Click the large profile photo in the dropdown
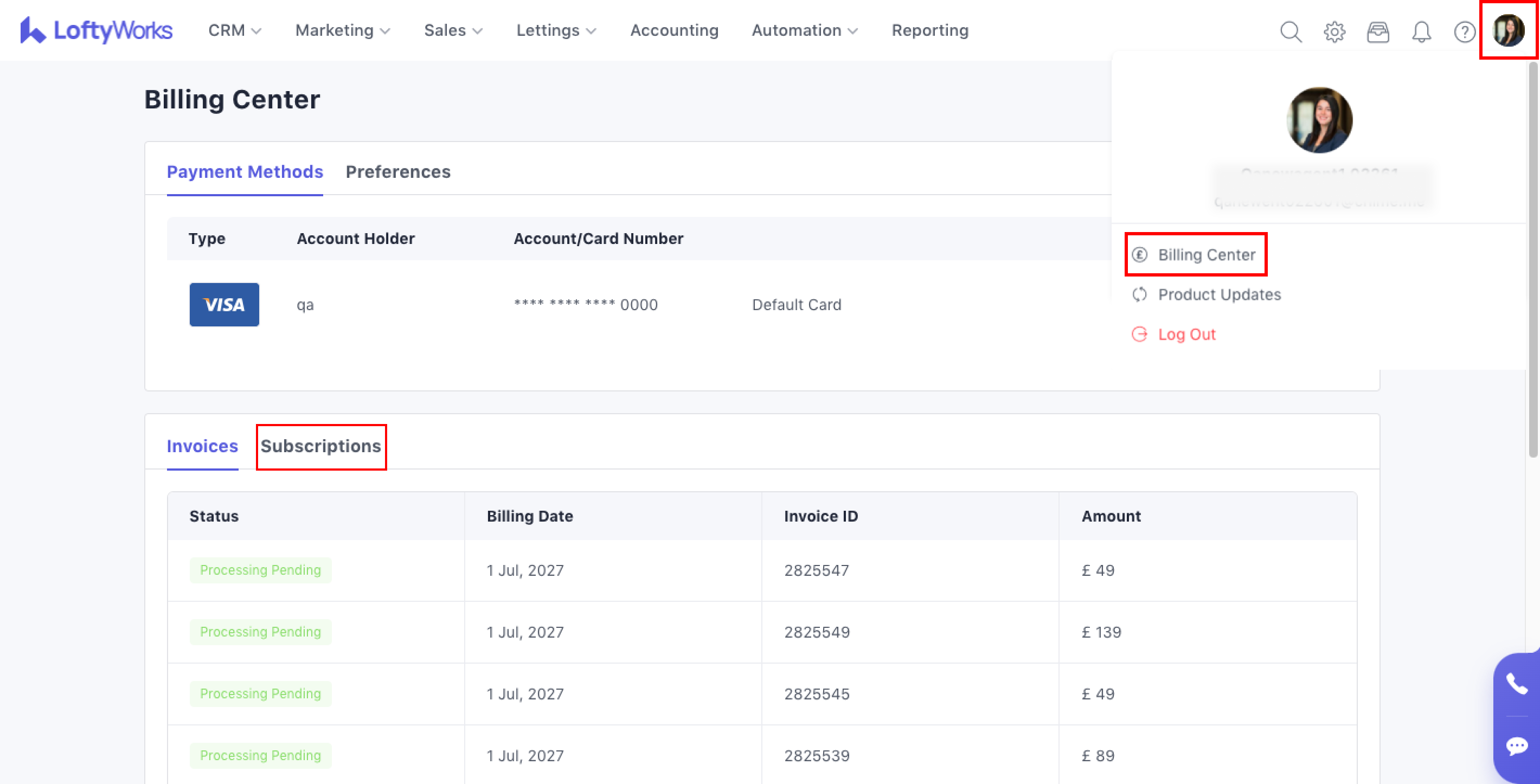The height and width of the screenshot is (784, 1540). pyautogui.click(x=1319, y=120)
